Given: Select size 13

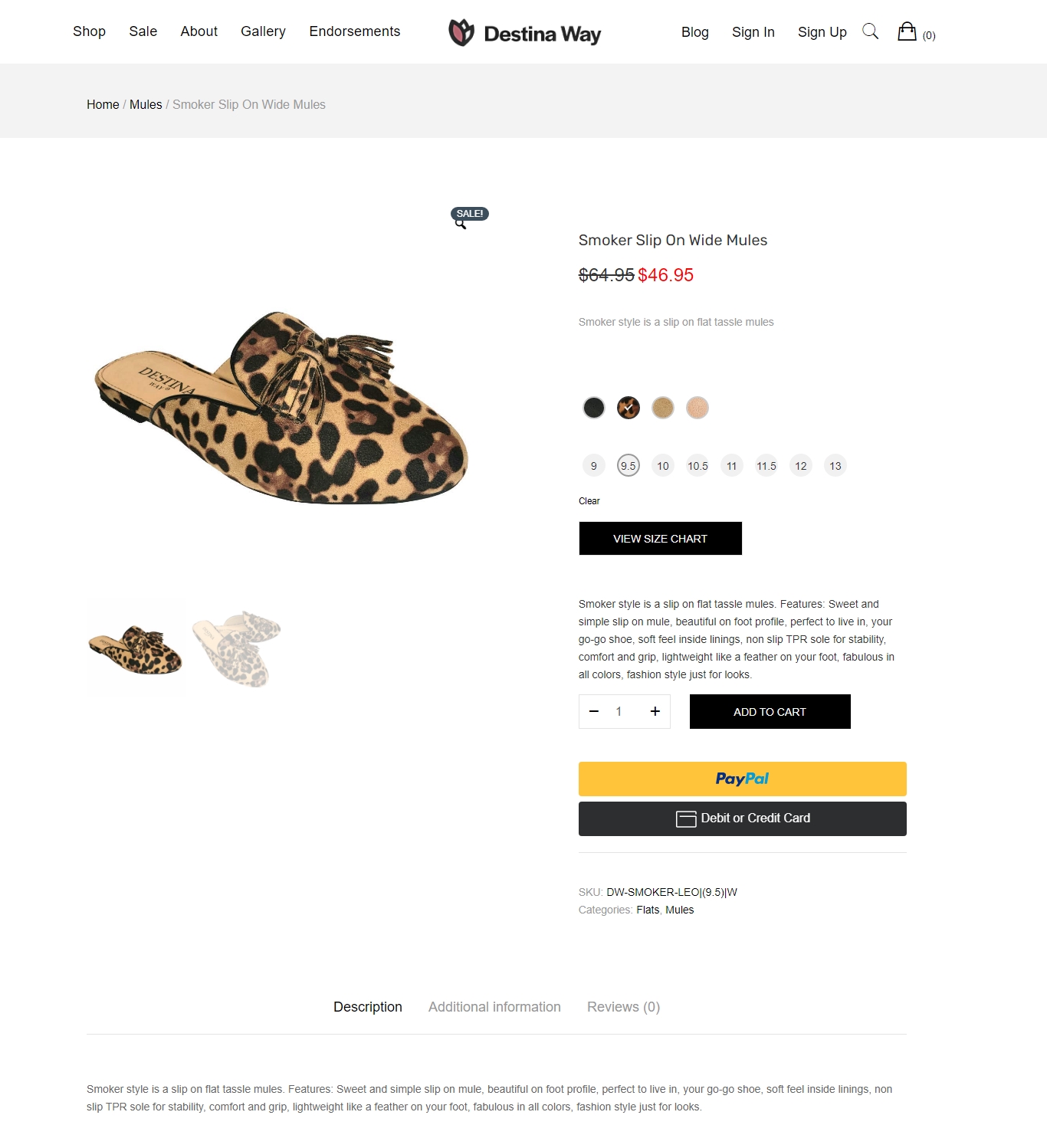Looking at the screenshot, I should coord(835,466).
